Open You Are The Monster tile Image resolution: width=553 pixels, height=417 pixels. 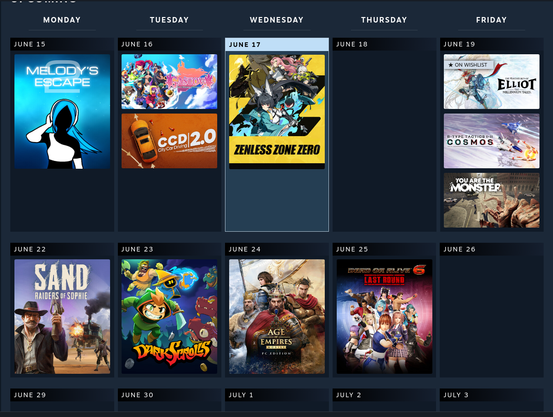492,200
